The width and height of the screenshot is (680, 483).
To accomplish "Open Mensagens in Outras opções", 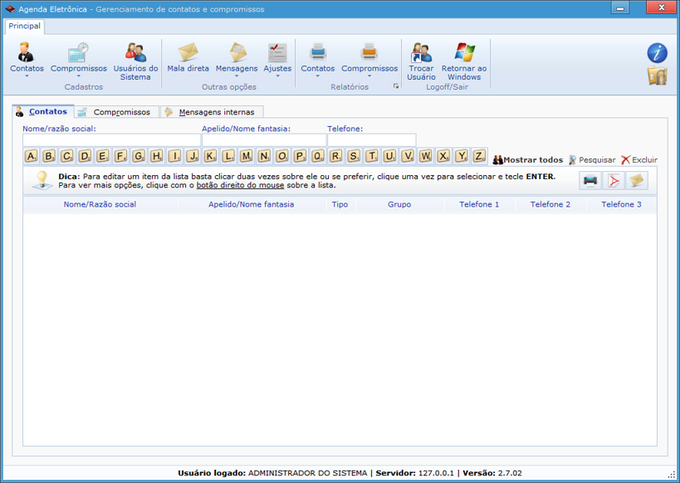I will coord(236,59).
